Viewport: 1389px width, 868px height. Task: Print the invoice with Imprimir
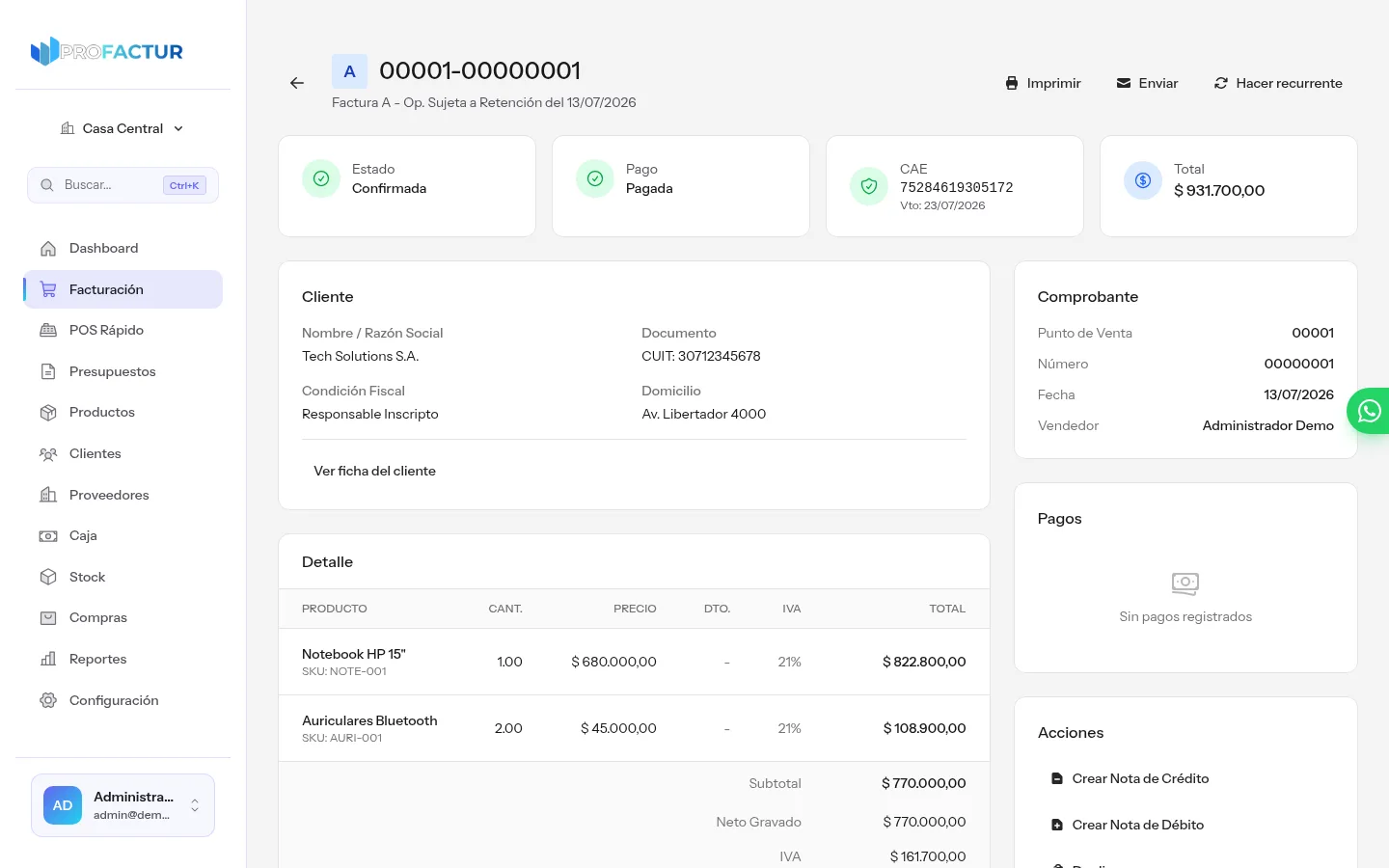[1043, 84]
